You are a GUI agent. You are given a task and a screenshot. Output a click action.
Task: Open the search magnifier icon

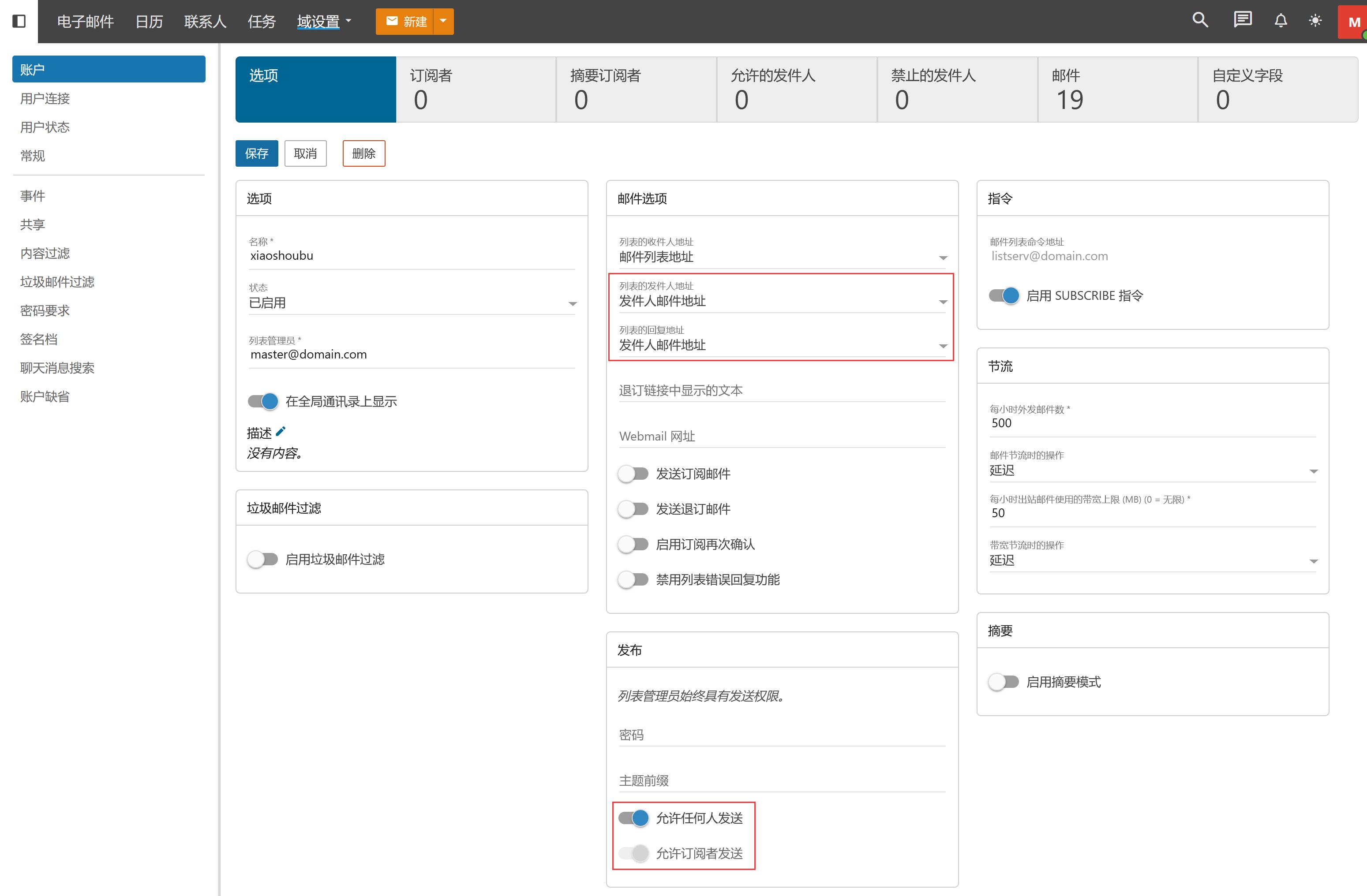coord(1200,21)
